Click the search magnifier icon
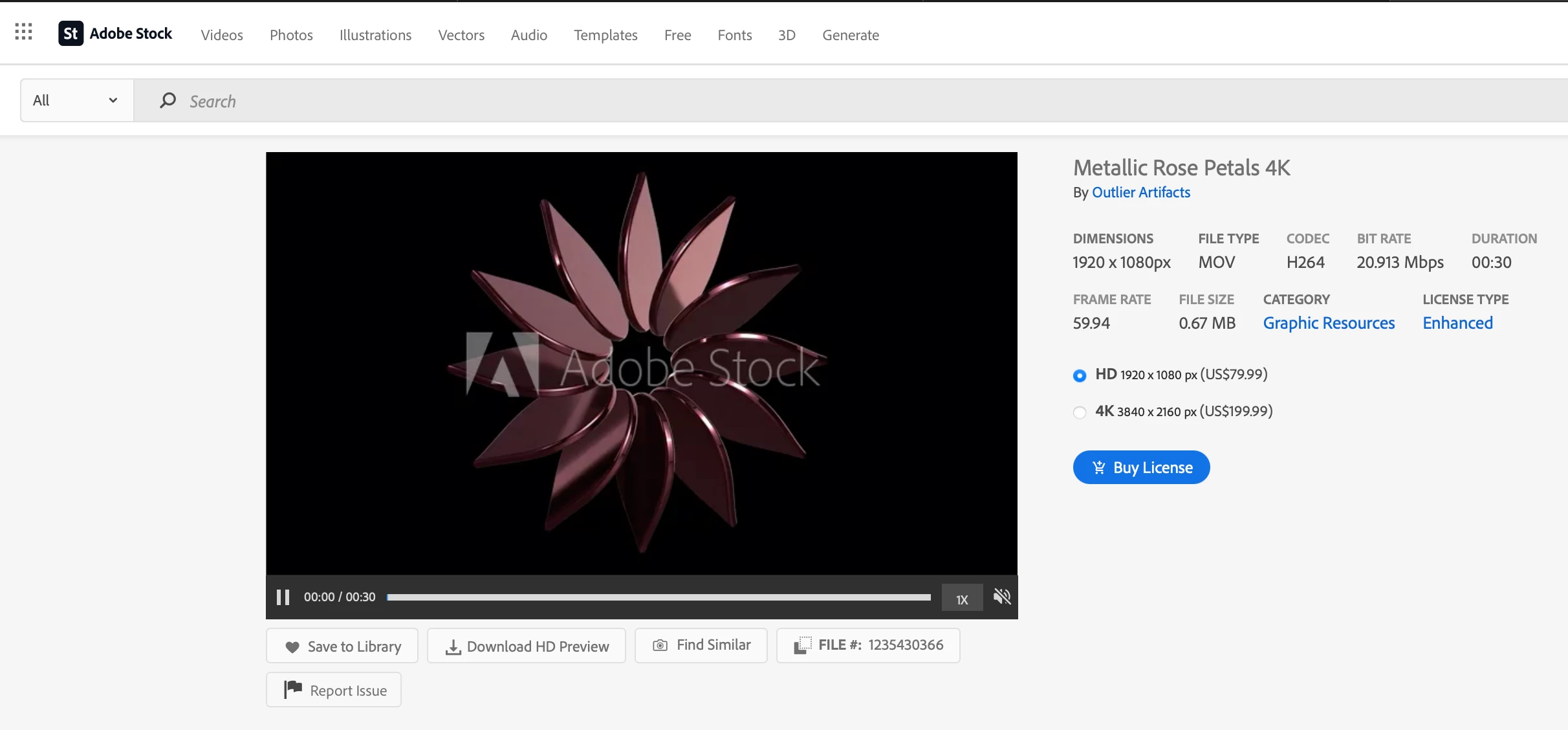Image resolution: width=1568 pixels, height=730 pixels. pos(168,100)
